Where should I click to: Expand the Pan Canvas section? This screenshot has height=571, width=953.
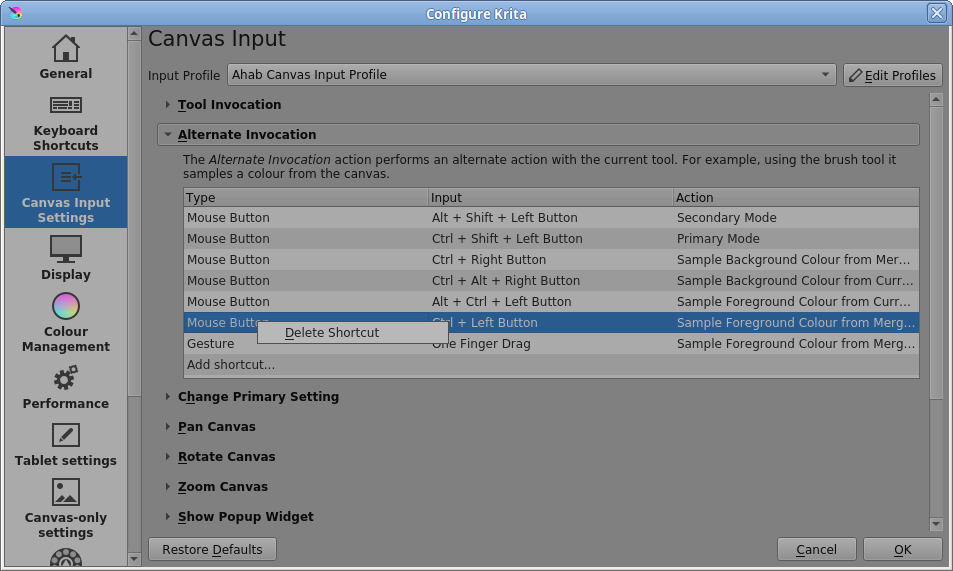pyautogui.click(x=168, y=426)
